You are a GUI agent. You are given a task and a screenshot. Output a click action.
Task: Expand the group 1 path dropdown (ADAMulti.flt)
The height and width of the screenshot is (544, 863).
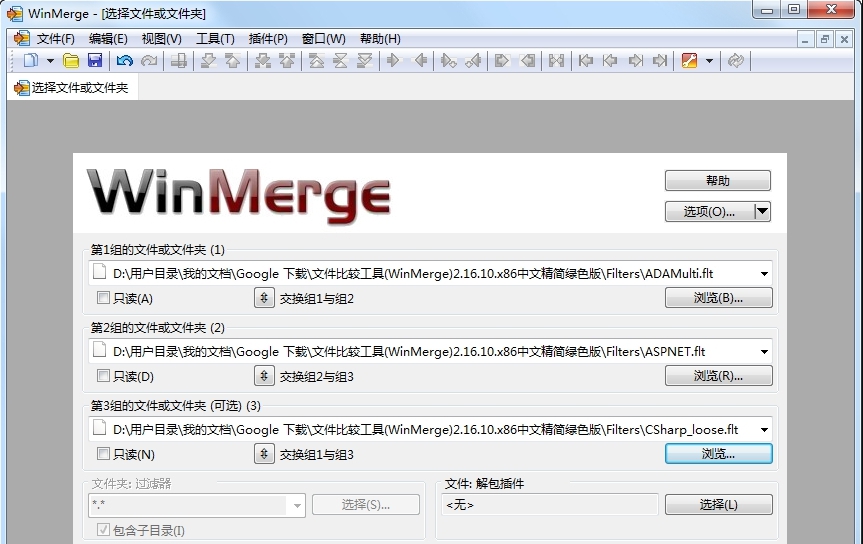tap(764, 274)
